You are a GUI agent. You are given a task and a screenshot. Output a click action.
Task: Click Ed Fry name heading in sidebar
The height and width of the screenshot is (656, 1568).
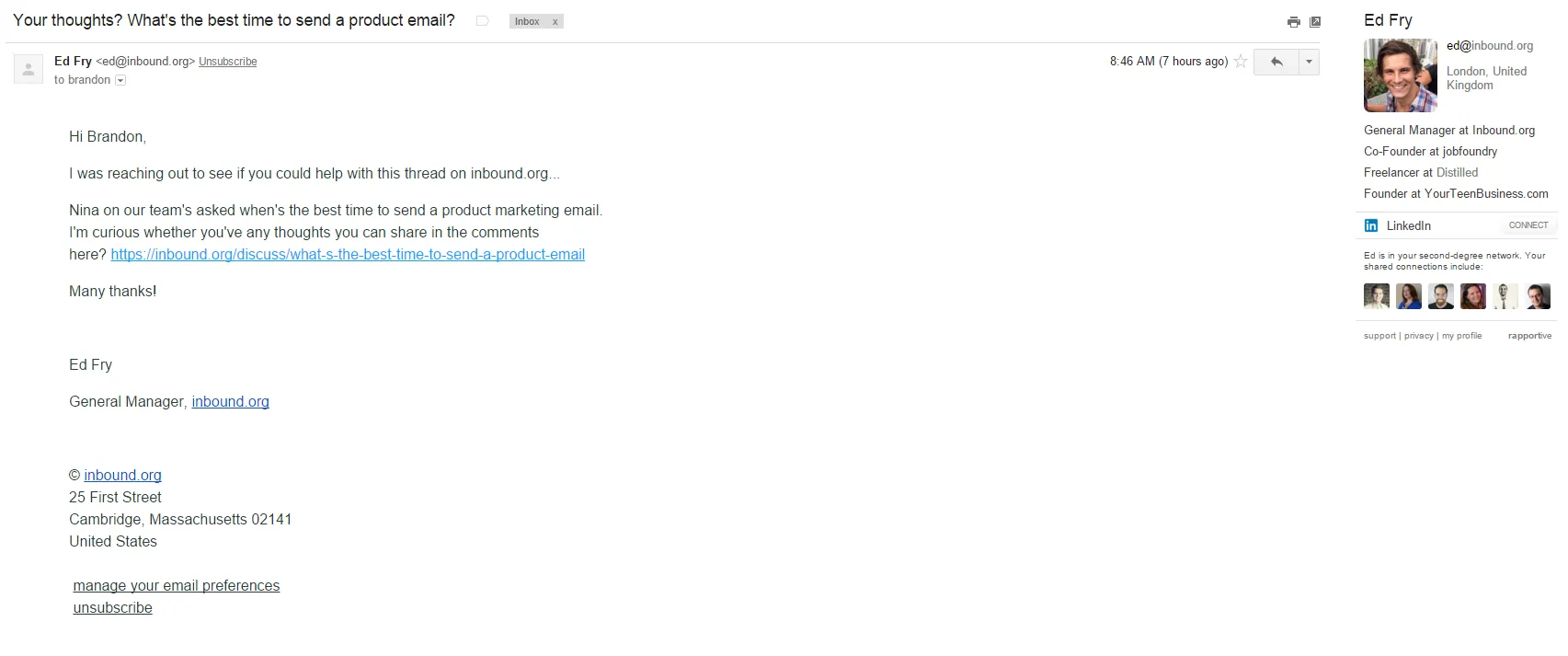point(1388,20)
